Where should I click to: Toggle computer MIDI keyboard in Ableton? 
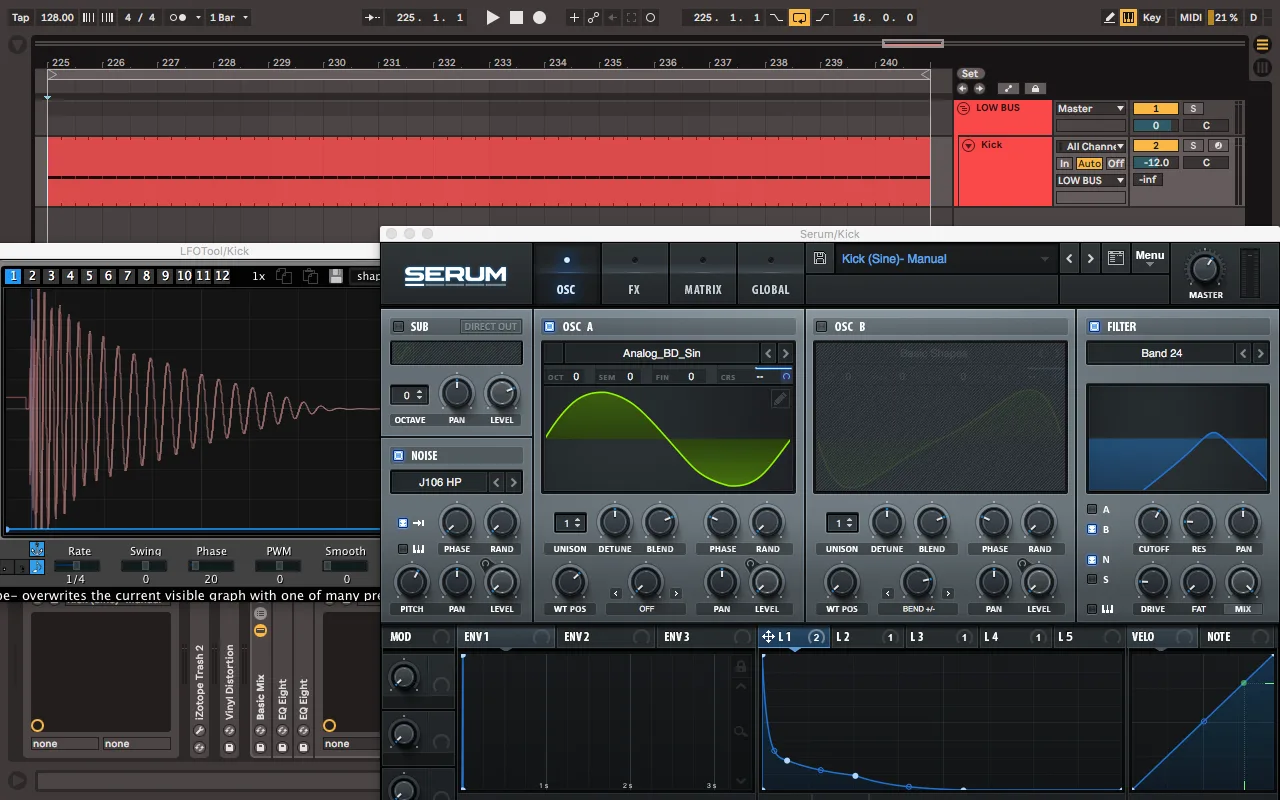[1128, 17]
